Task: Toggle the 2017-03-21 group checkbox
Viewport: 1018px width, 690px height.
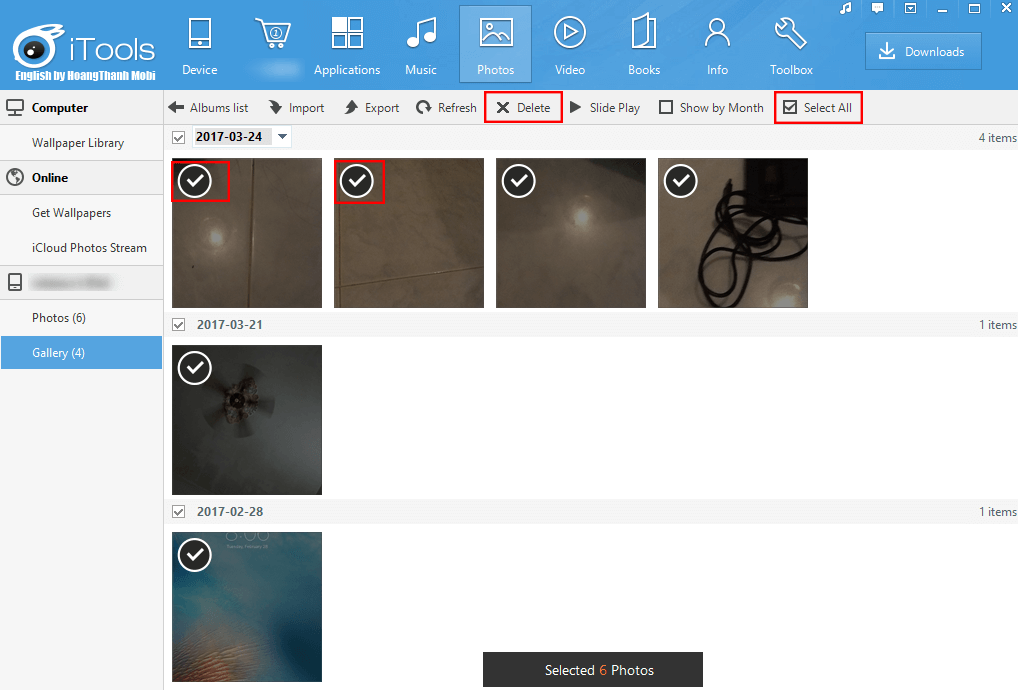Action: (179, 325)
